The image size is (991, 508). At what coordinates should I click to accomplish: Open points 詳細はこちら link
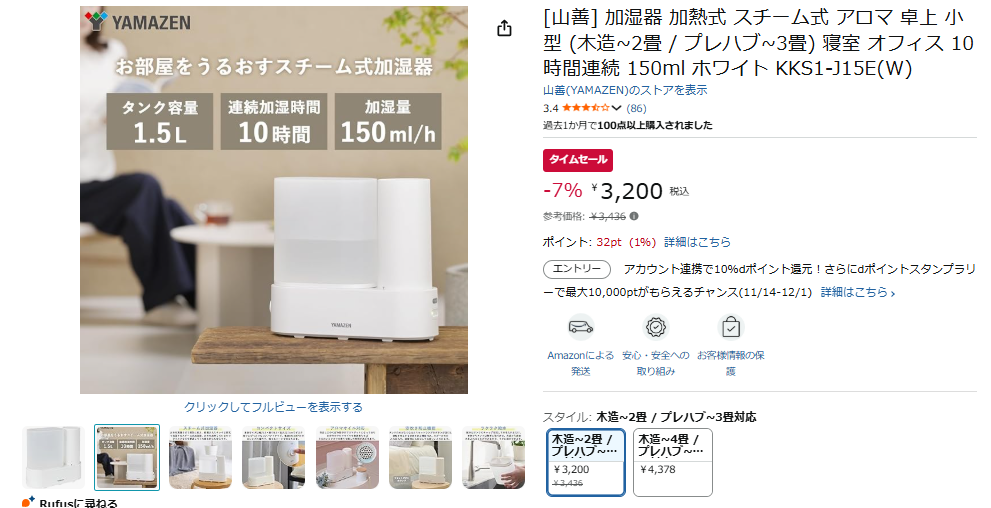tap(697, 242)
